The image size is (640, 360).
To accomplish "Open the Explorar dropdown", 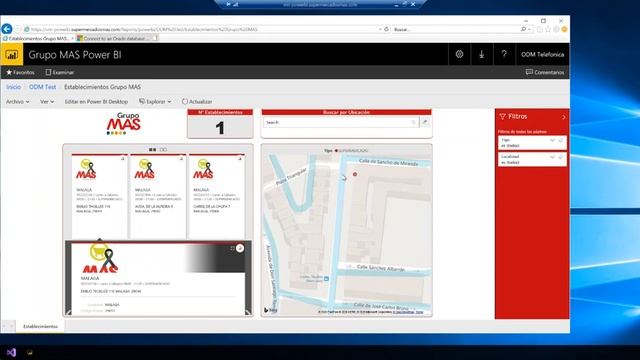I will 155,102.
